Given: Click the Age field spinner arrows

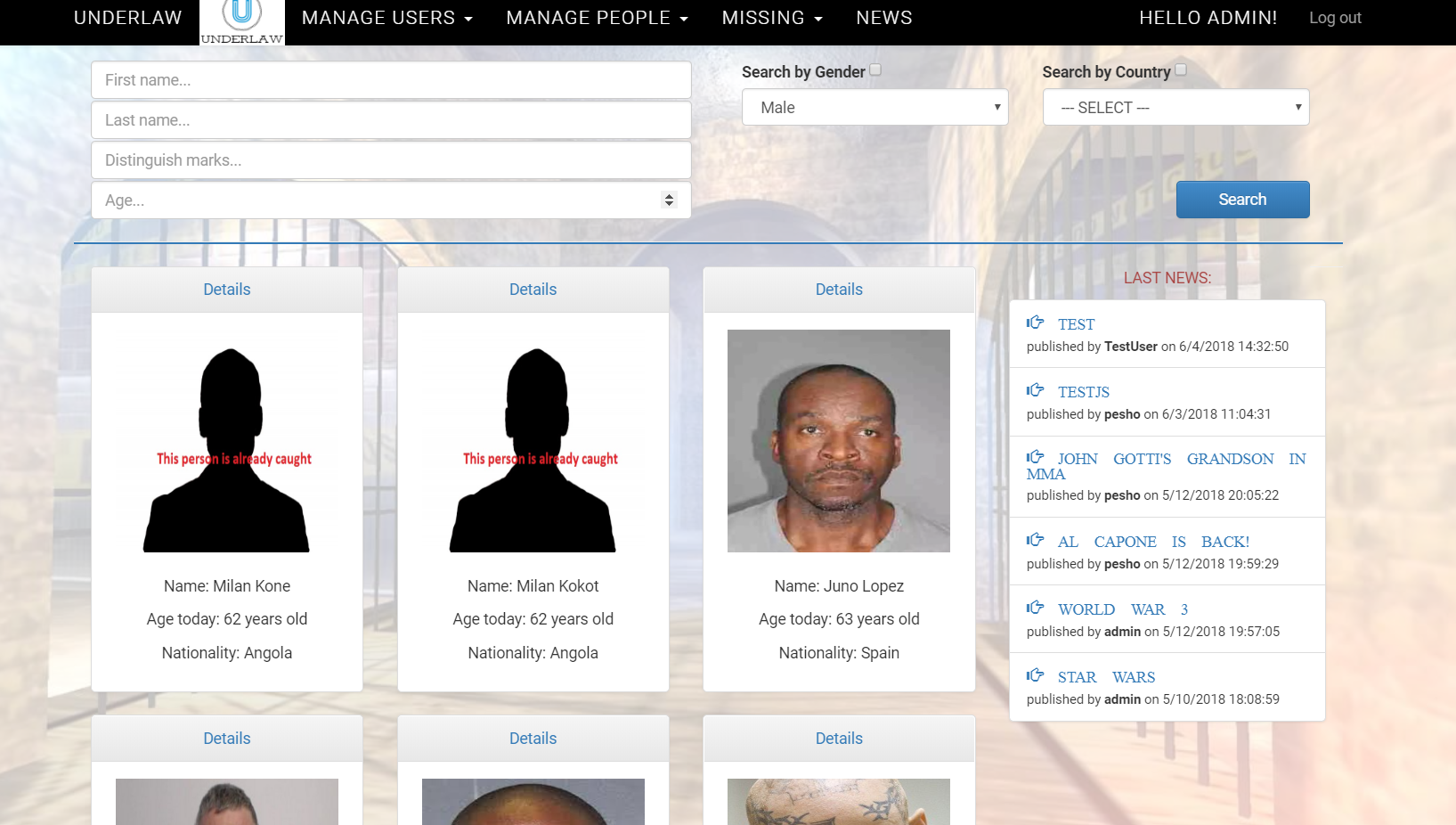Looking at the screenshot, I should pyautogui.click(x=669, y=200).
